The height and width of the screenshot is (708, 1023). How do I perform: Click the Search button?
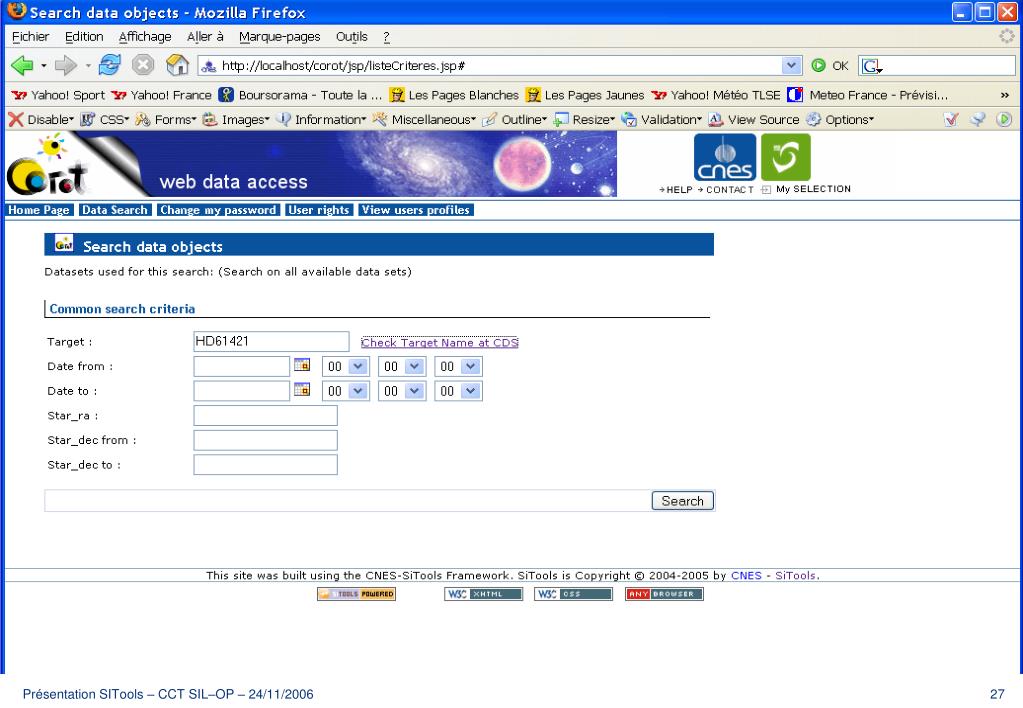682,500
